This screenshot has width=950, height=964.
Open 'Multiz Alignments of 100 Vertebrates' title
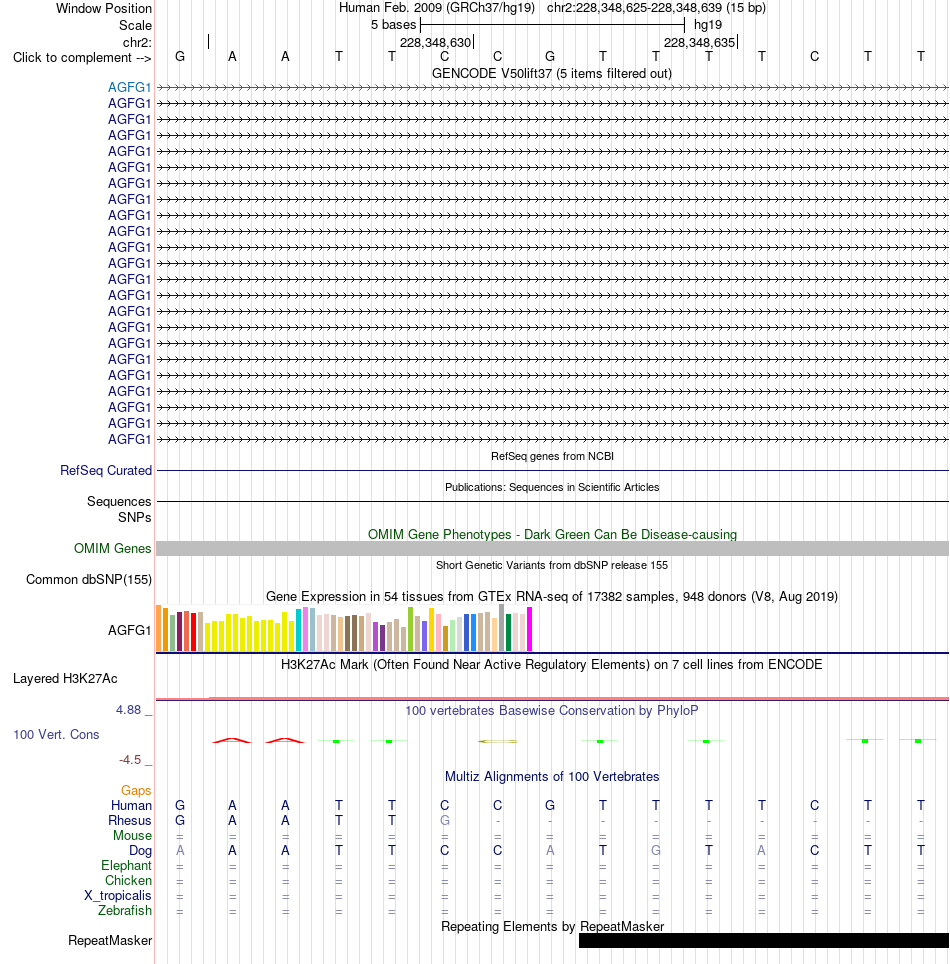click(552, 776)
